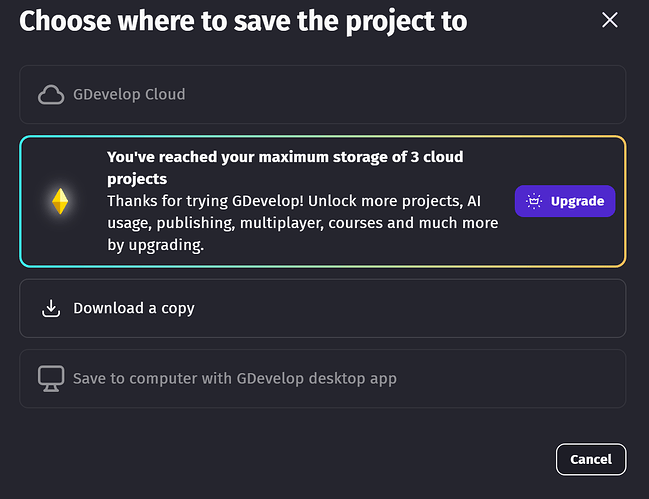Viewport: 649px width, 499px height.
Task: Click the yellow gem icon in the upgrade banner
Action: 60,201
